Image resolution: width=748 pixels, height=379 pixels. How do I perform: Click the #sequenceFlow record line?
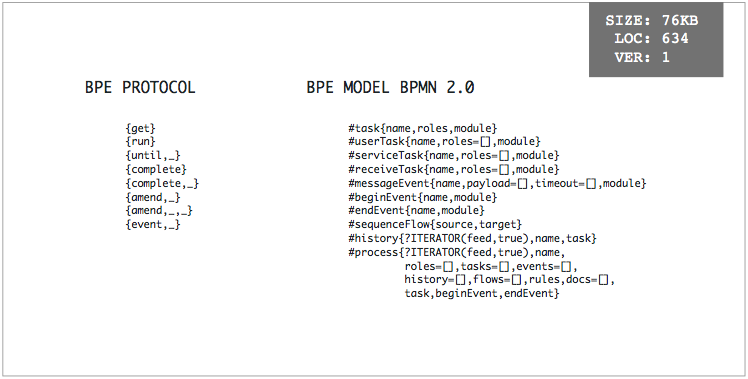(435, 224)
